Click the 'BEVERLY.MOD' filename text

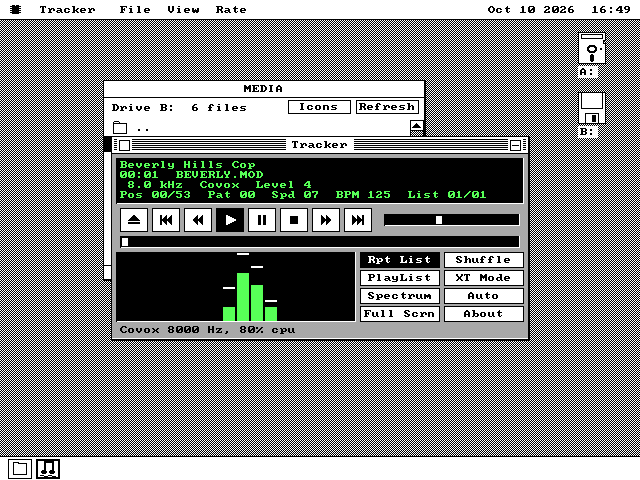pyautogui.click(x=220, y=175)
